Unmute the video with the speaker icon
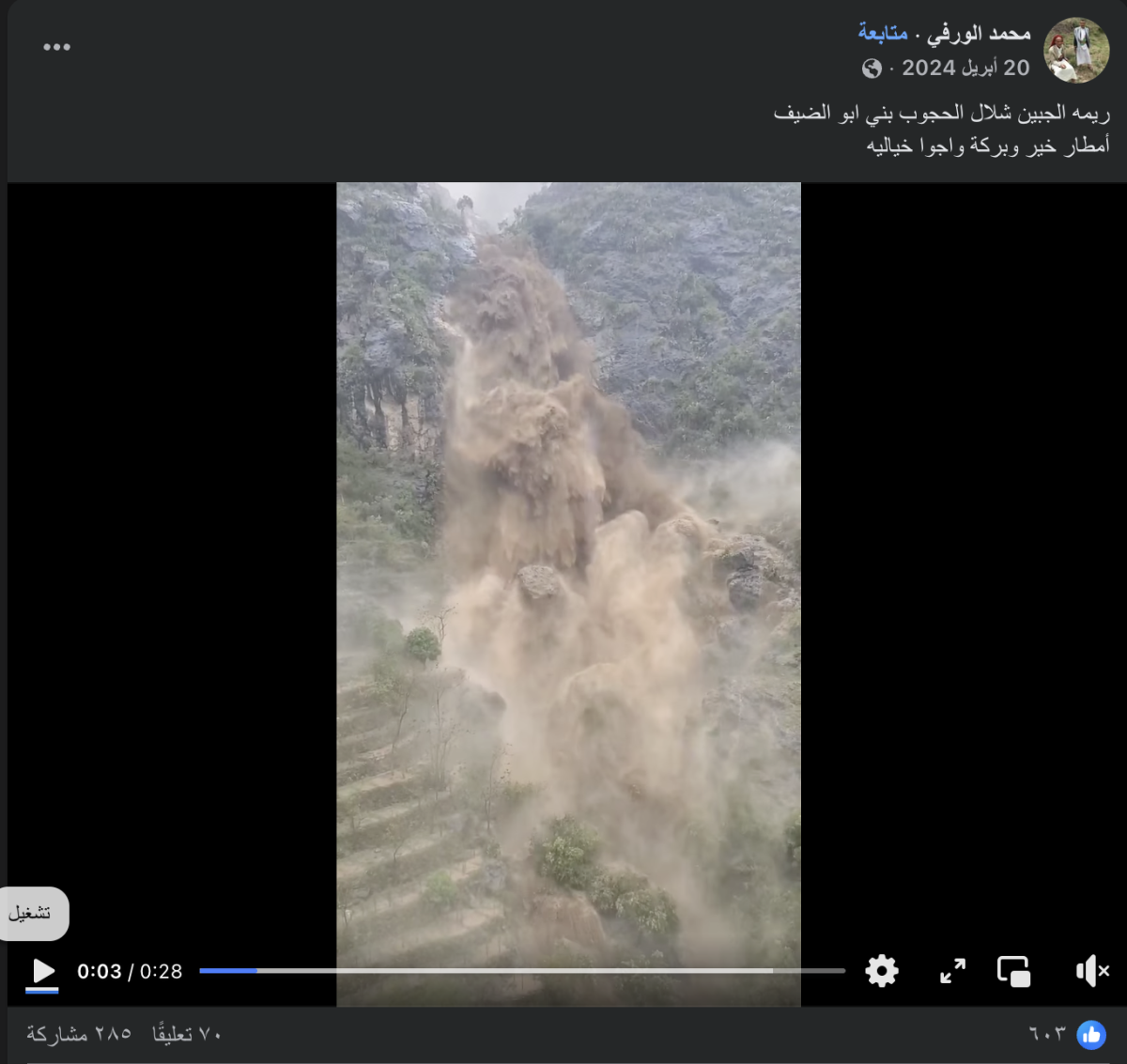The image size is (1127, 1064). click(1091, 971)
